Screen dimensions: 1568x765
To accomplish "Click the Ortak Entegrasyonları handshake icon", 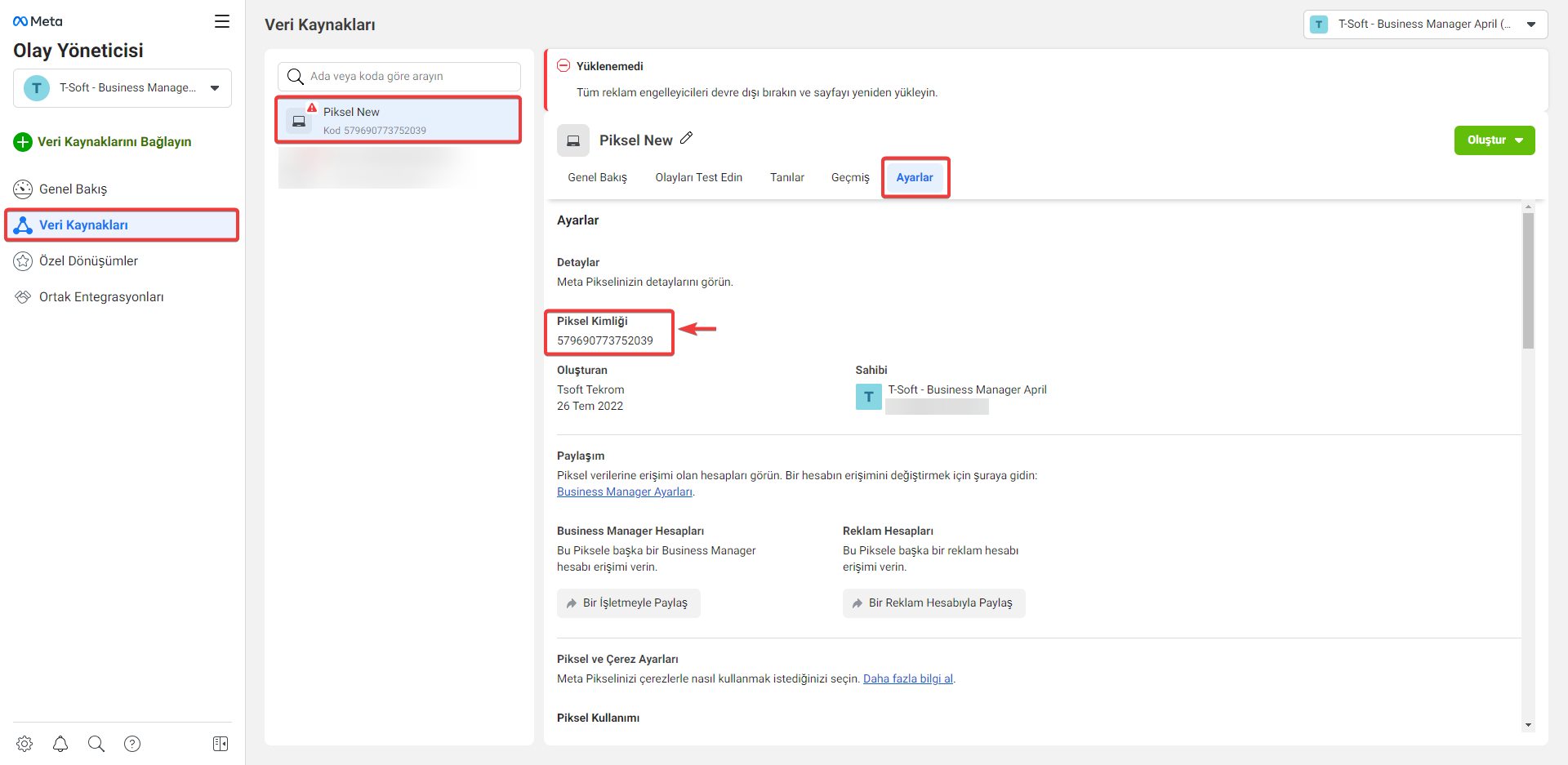I will coord(23,297).
